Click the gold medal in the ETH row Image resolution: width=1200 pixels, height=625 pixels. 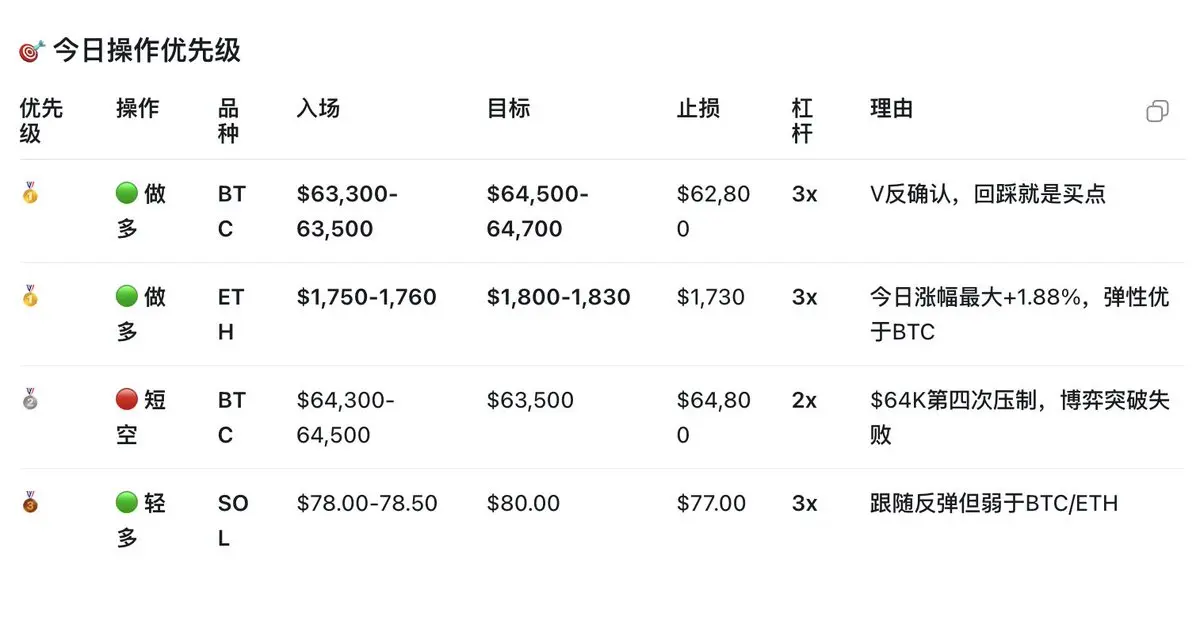(30, 296)
